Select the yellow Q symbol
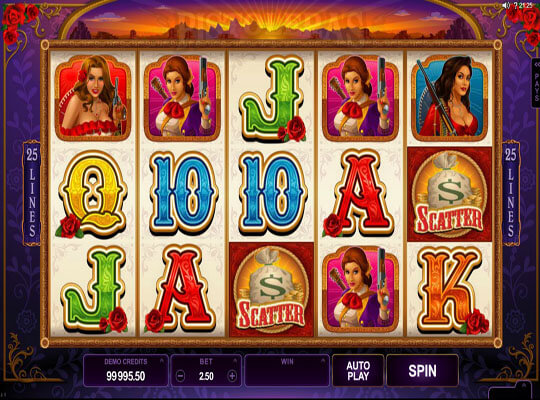 click(93, 194)
